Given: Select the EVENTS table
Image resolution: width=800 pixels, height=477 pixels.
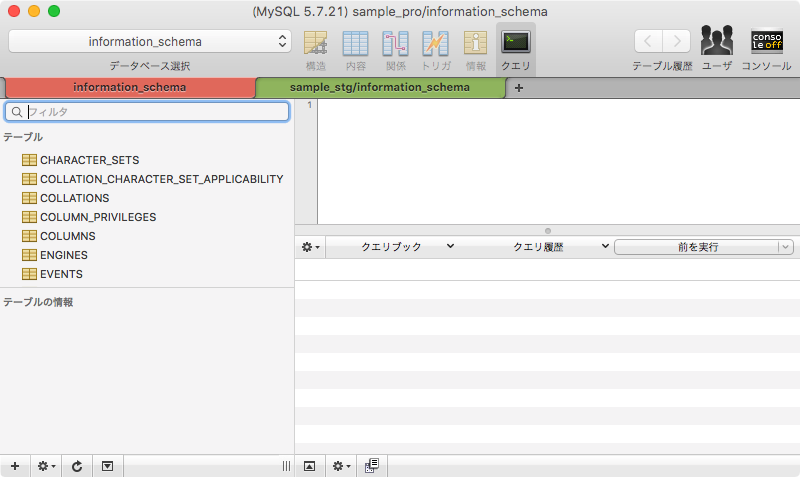Looking at the screenshot, I should pyautogui.click(x=52, y=274).
